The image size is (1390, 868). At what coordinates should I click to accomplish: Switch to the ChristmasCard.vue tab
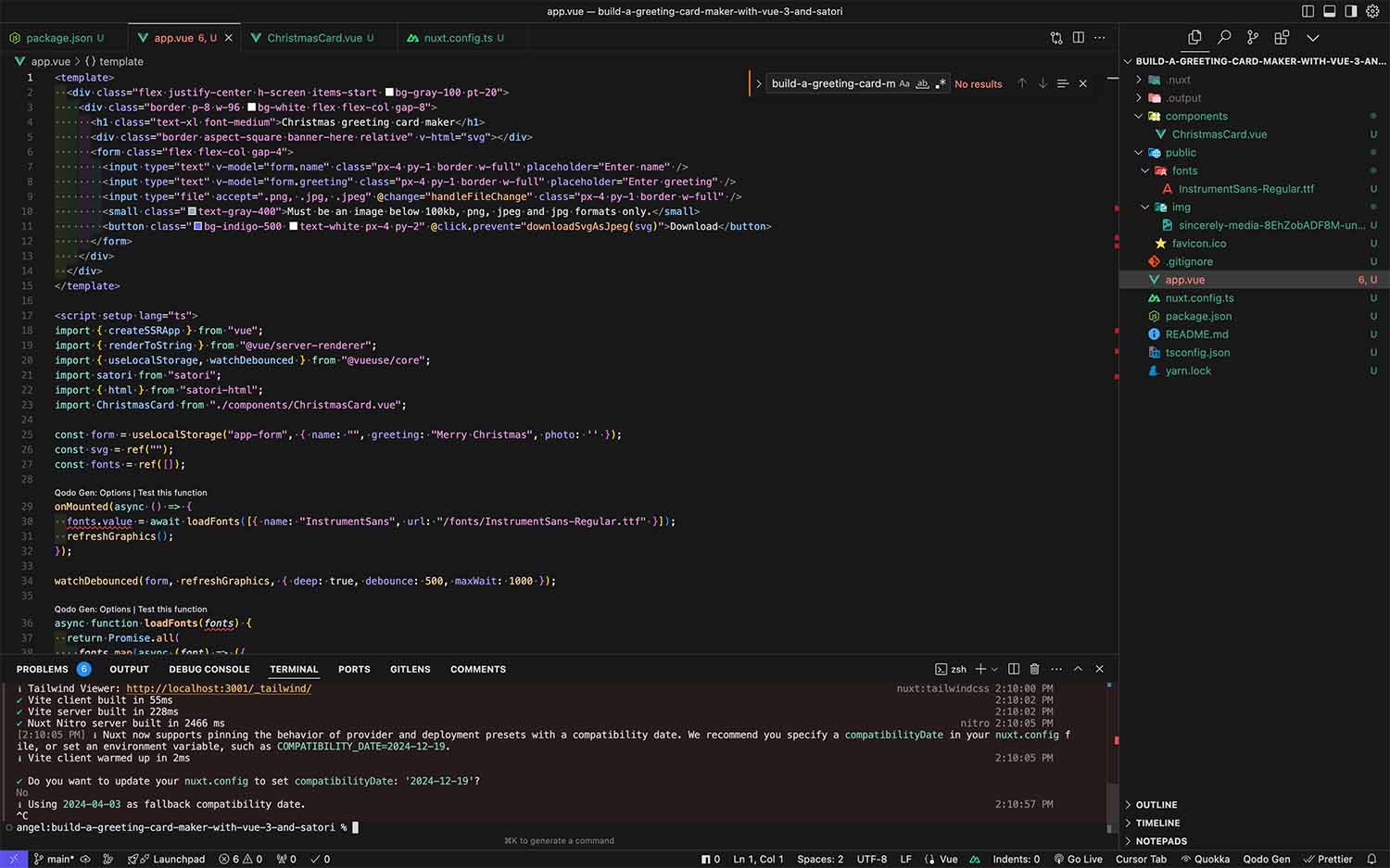pyautogui.click(x=315, y=38)
